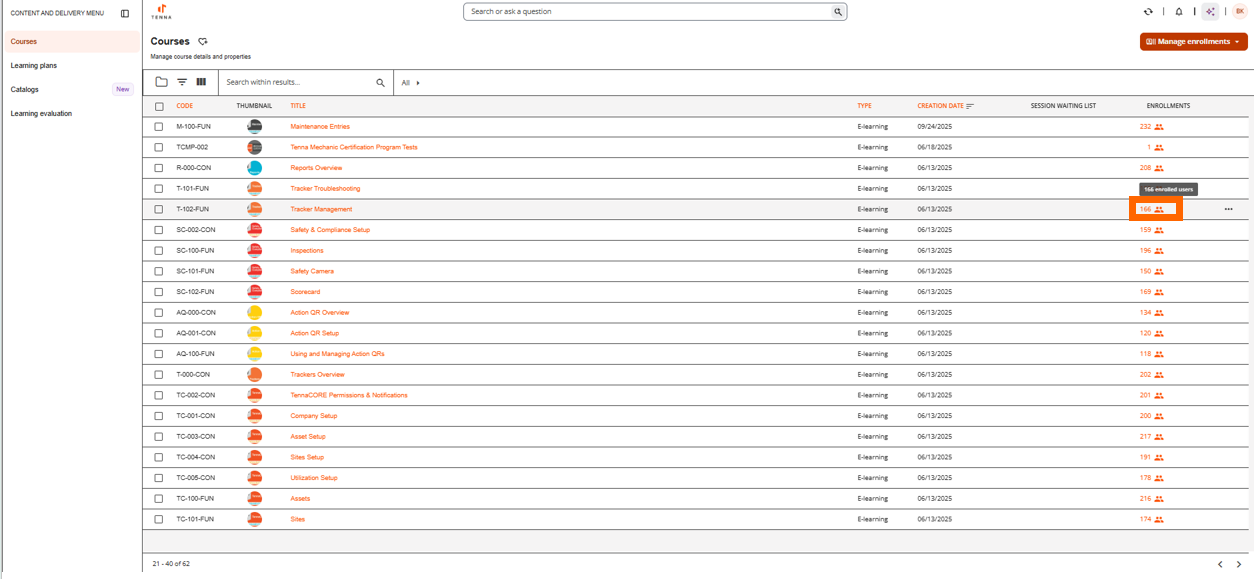This screenshot has width=1260, height=579.
Task: Open the filter icon in toolbar
Action: click(182, 82)
